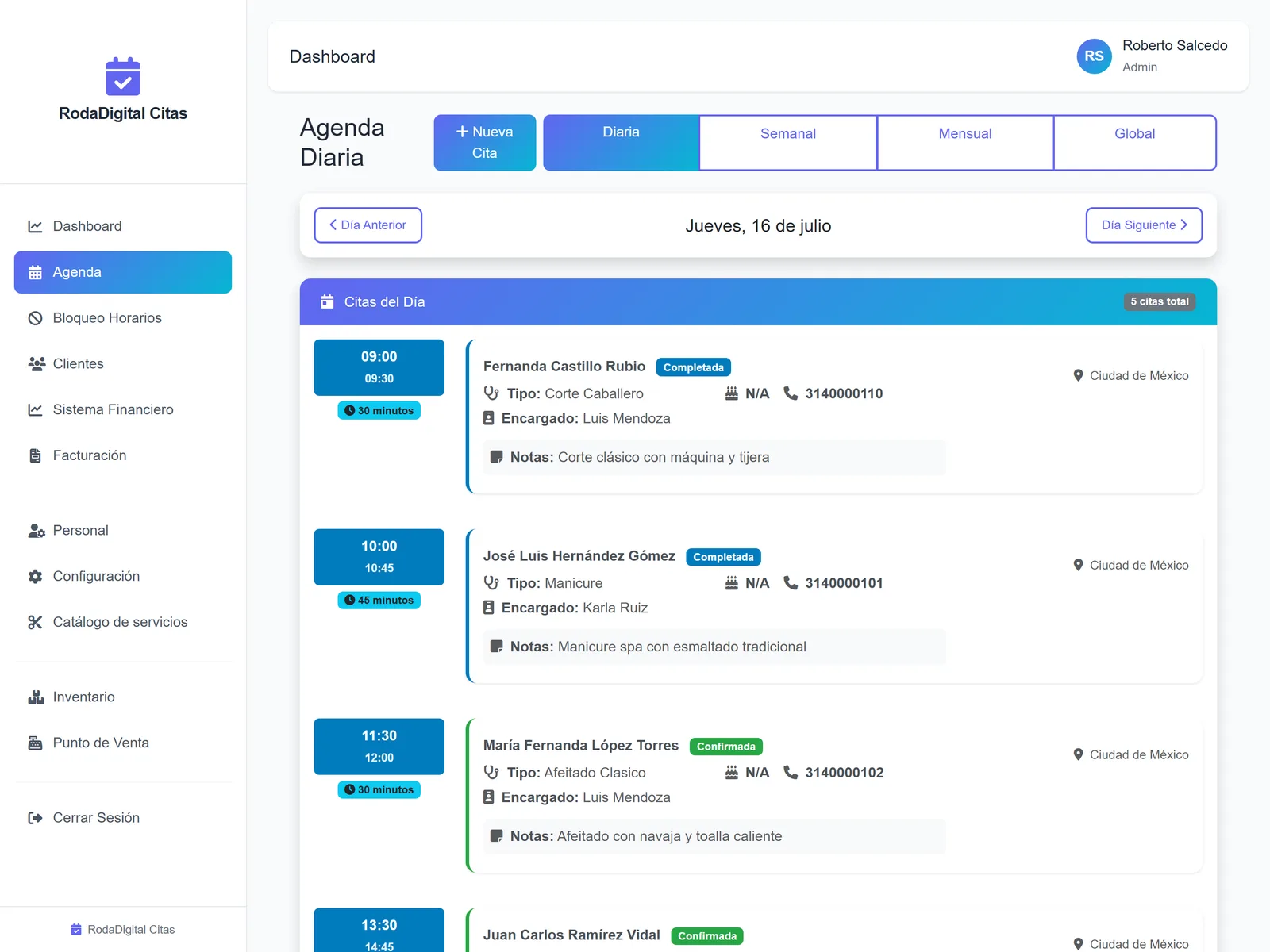This screenshot has height=952, width=1270.
Task: Click the phone icon next to 3140000102
Action: (791, 772)
